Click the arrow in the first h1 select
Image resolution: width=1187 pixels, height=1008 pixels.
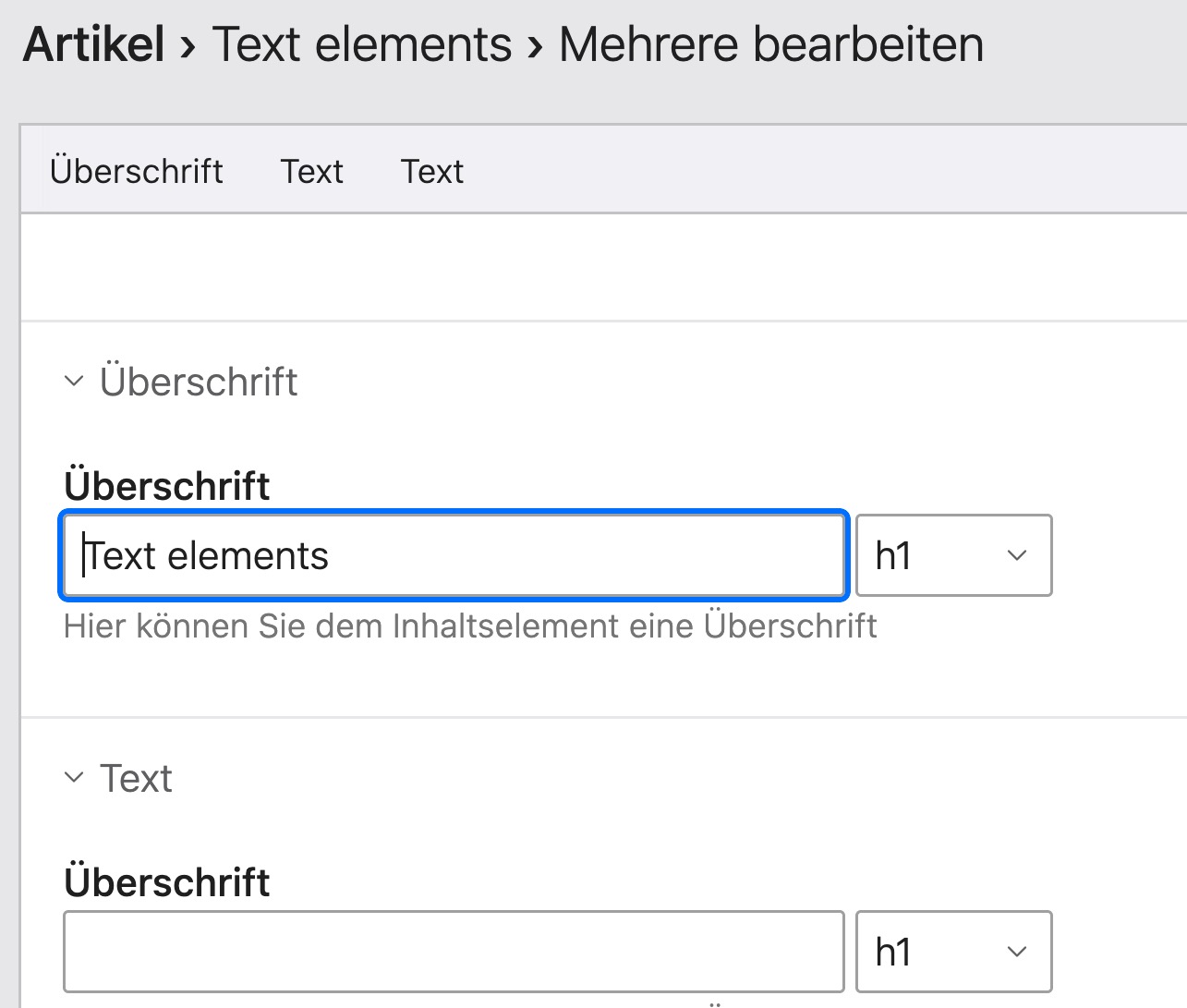pos(1017,555)
